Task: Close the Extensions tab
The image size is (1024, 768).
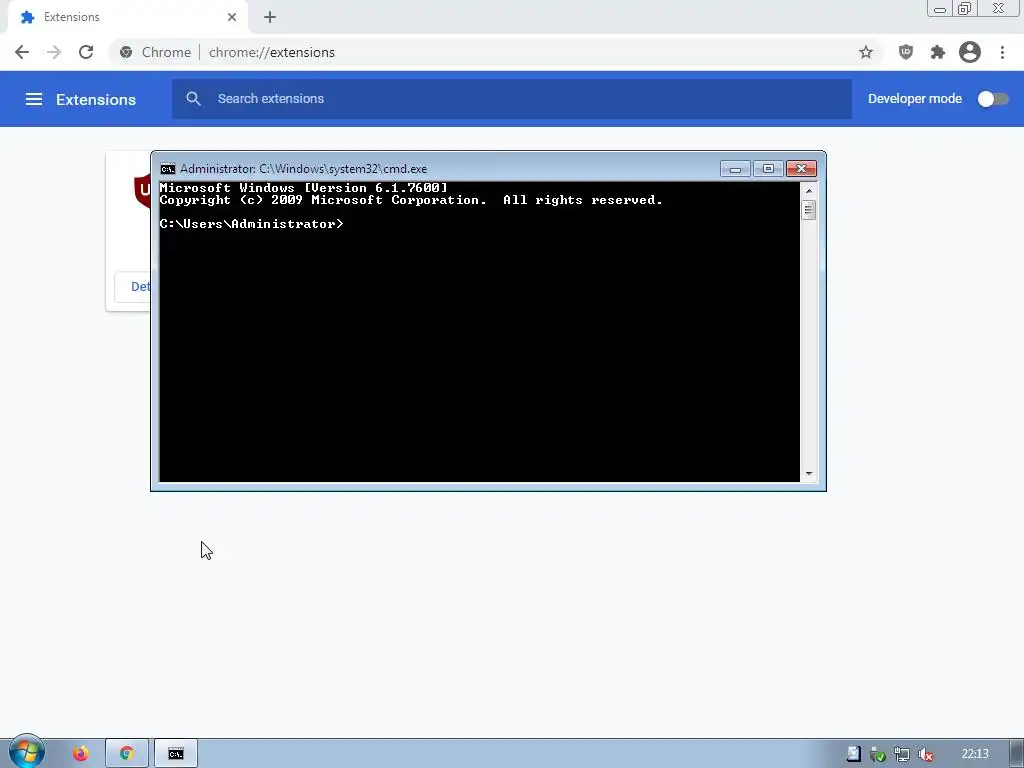Action: 232,17
